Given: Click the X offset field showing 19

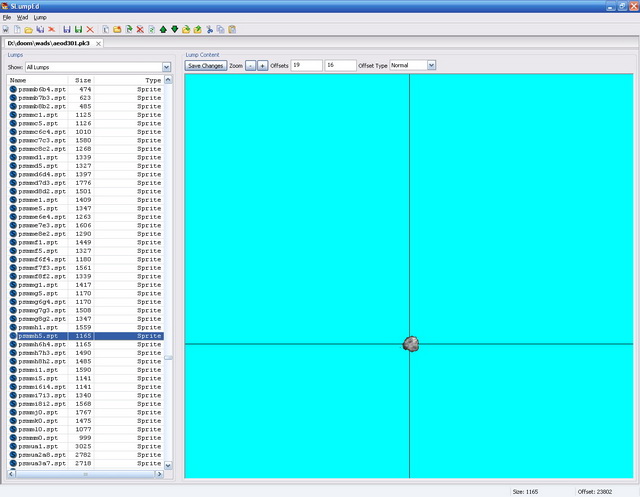Looking at the screenshot, I should (x=305, y=65).
